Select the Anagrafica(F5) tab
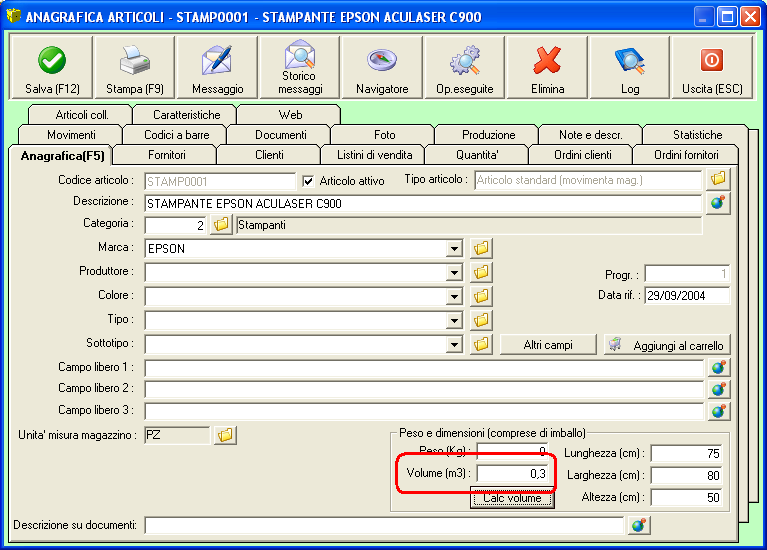 click(62, 156)
